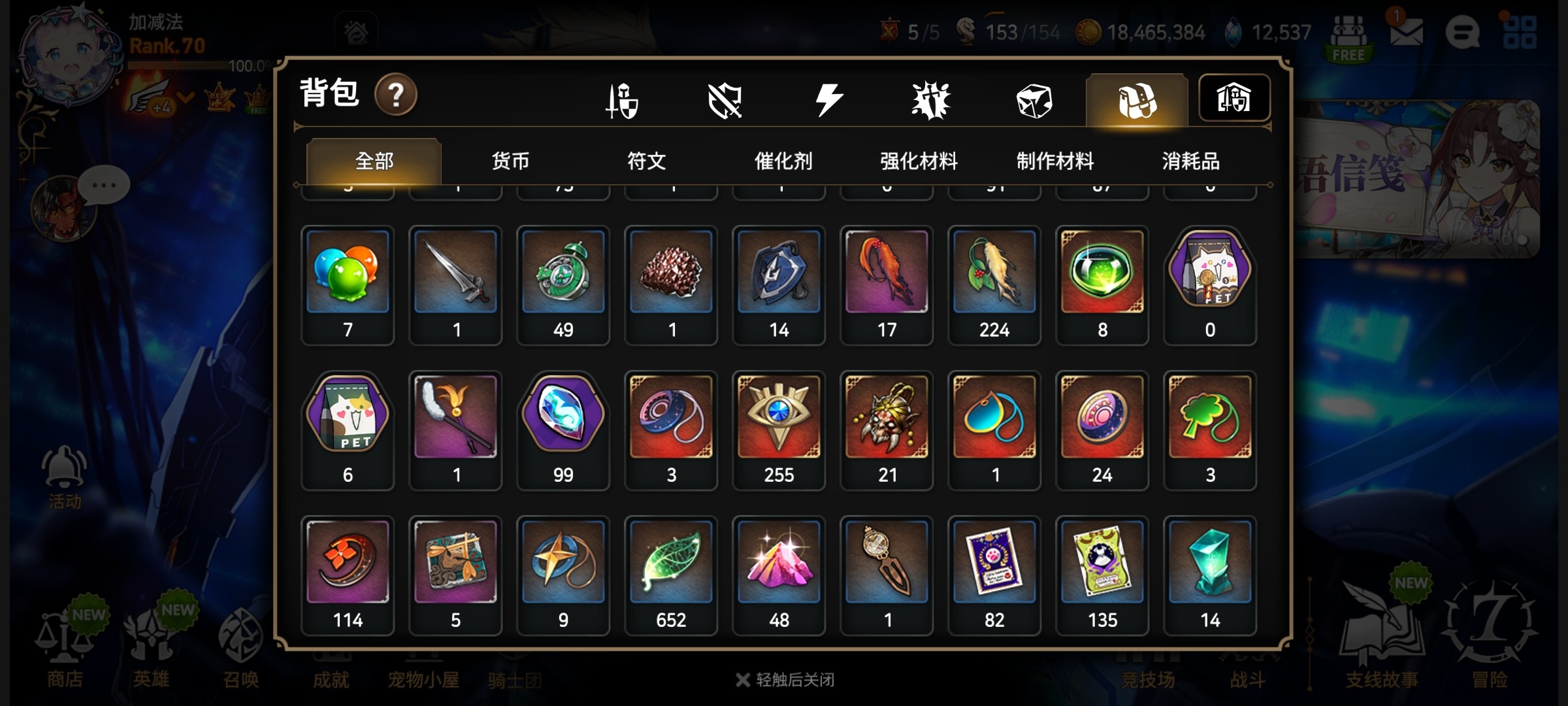Screen dimensions: 1568x706
Task: Click the pink crystal pile item 48
Action: tap(779, 576)
